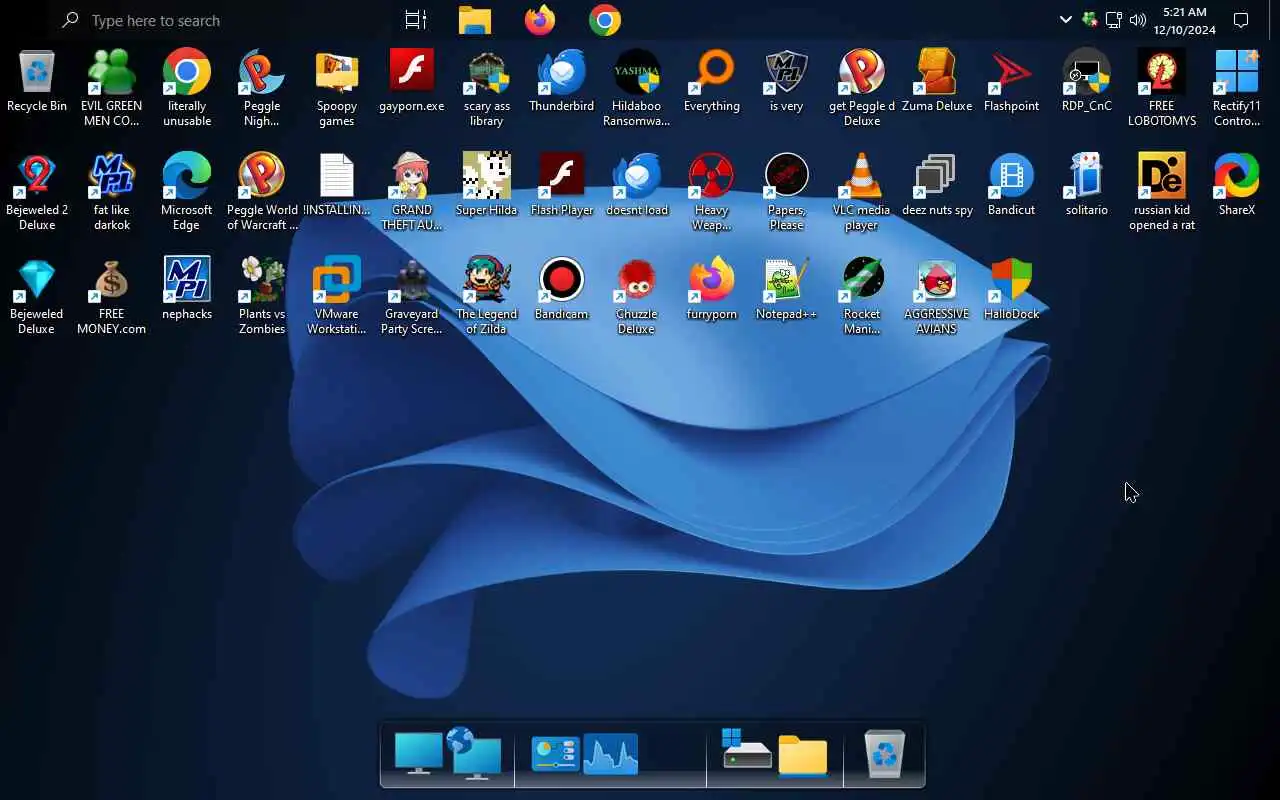Launch The Legend of Zilda shortcut
This screenshot has width=1280, height=800.
click(487, 296)
